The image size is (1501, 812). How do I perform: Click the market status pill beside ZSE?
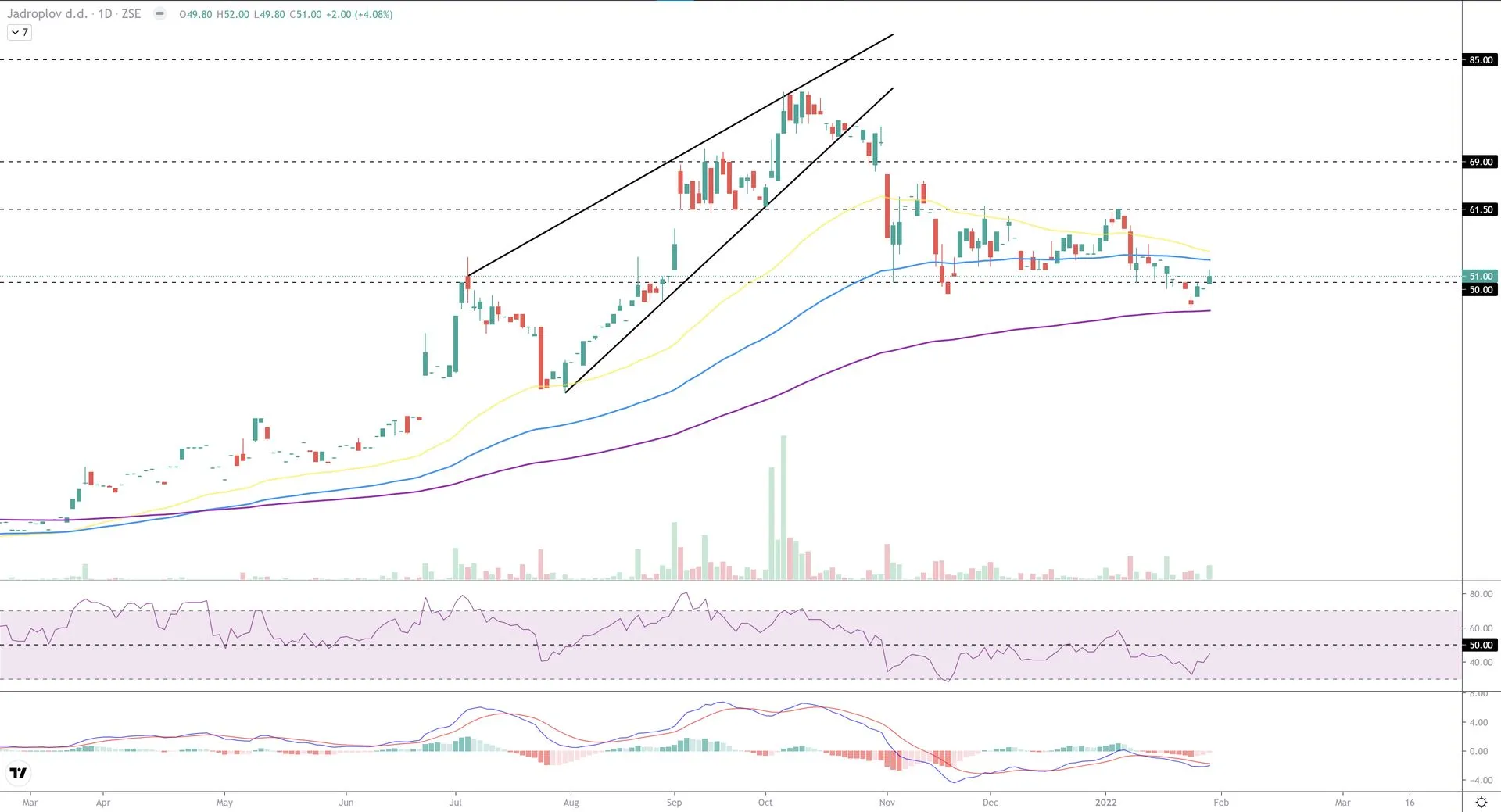(159, 14)
